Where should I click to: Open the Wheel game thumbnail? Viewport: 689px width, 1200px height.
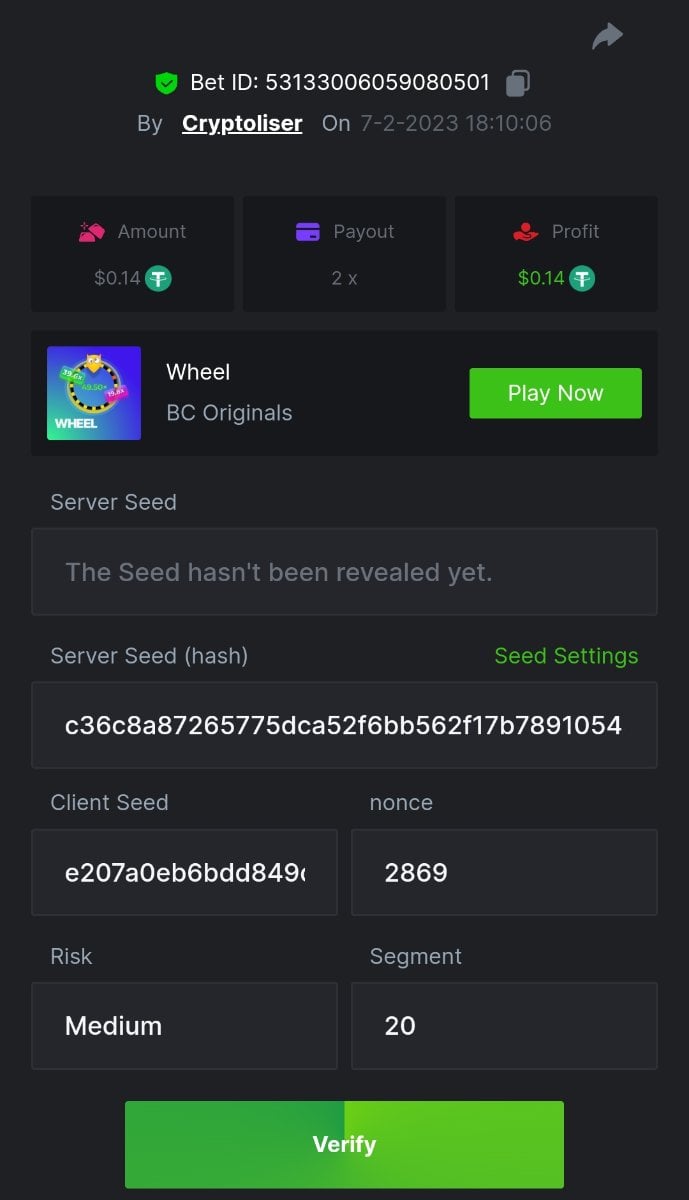pos(94,393)
